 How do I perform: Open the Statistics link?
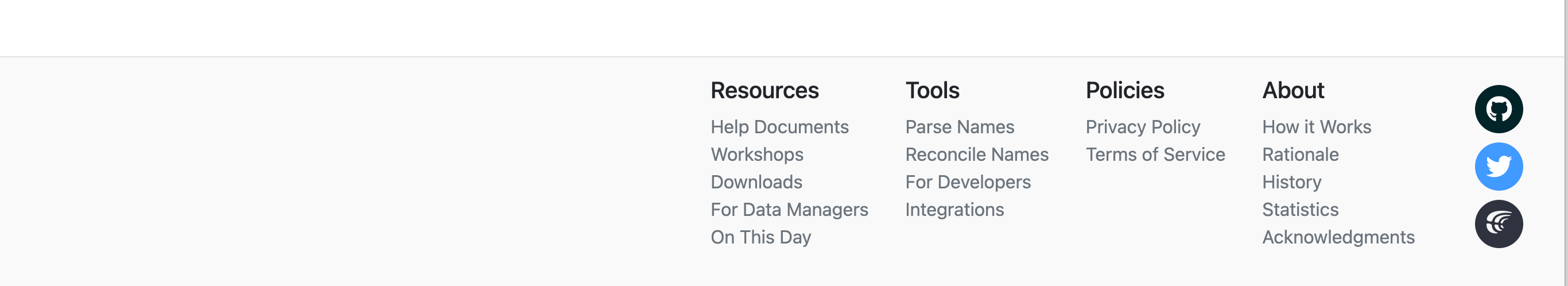pos(1300,210)
